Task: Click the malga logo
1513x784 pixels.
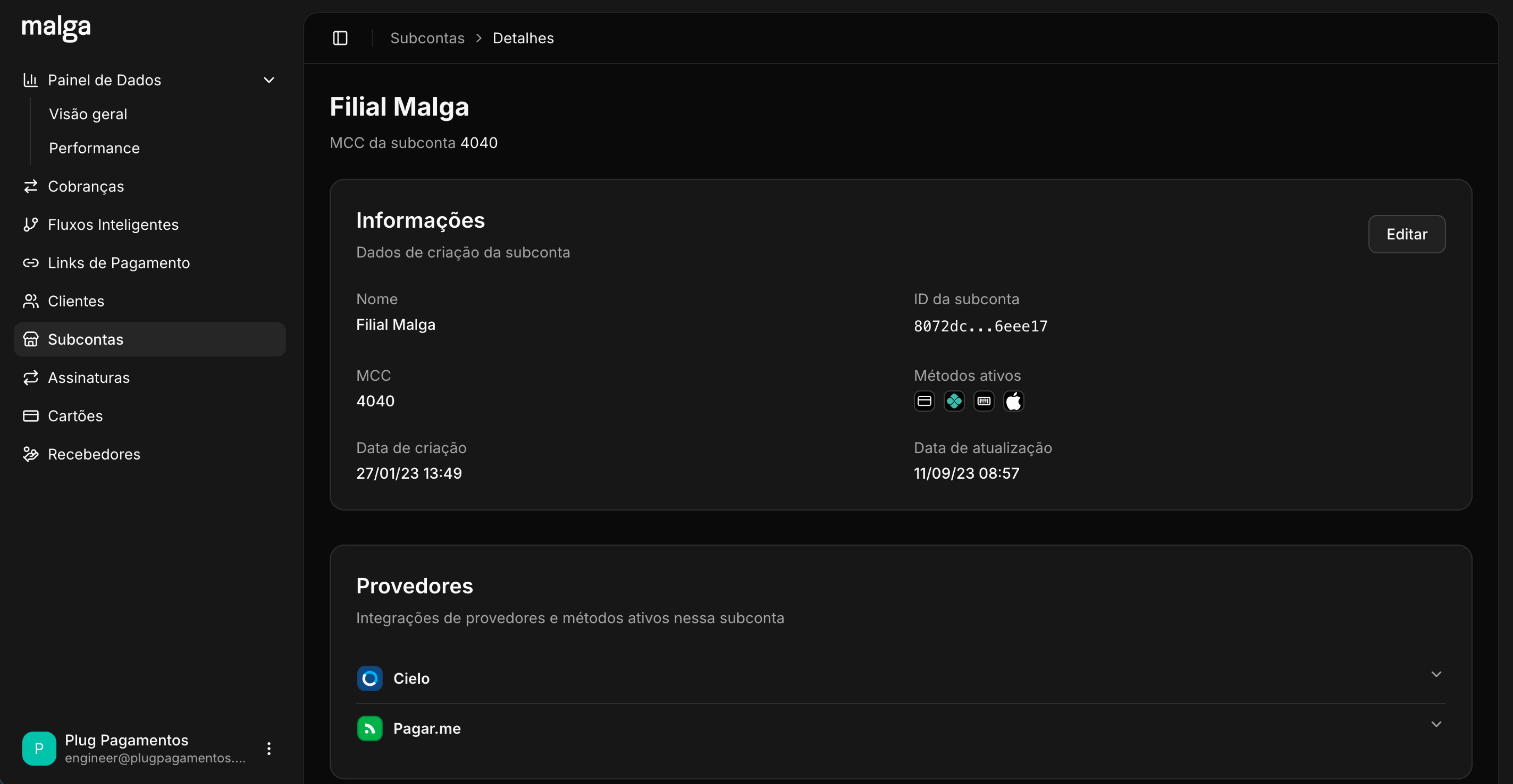Action: pos(56,28)
